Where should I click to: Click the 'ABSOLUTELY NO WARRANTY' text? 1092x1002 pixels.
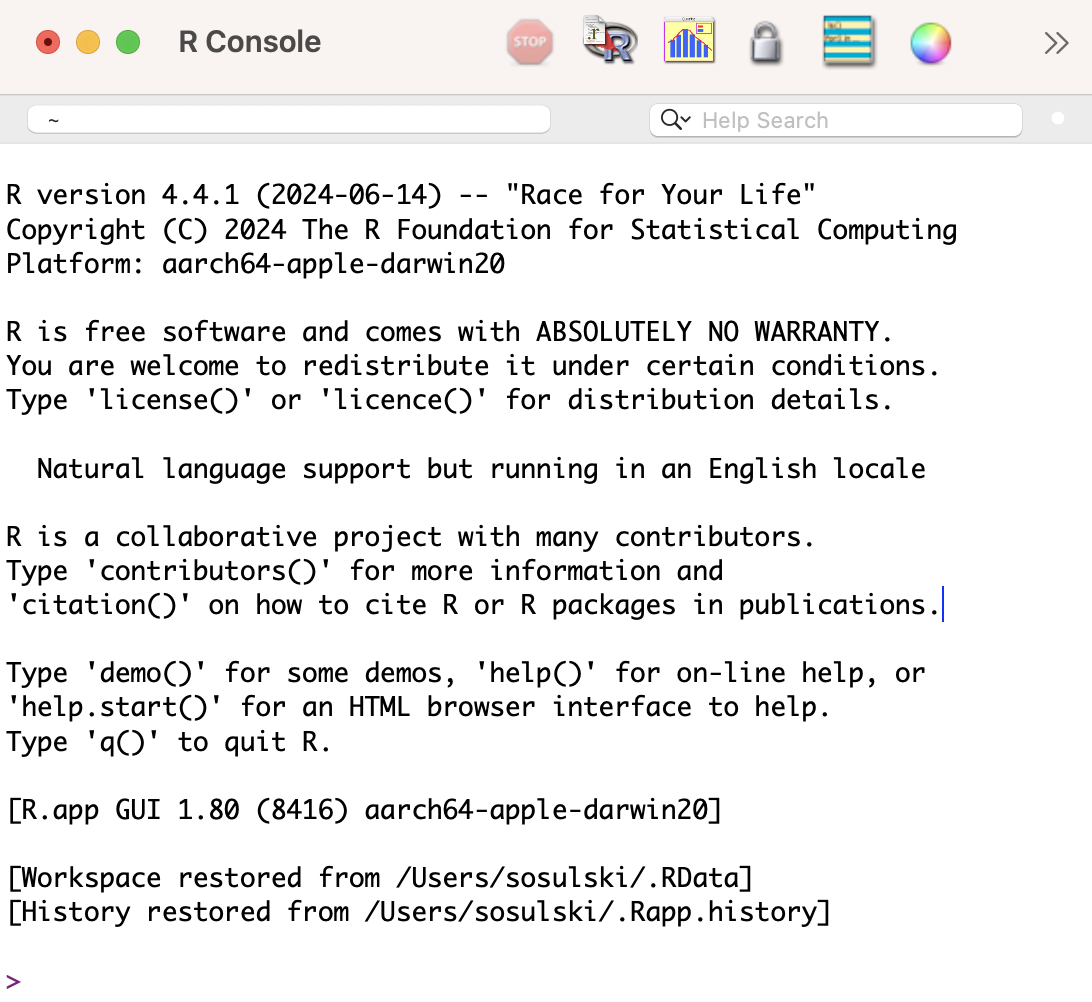tap(706, 332)
